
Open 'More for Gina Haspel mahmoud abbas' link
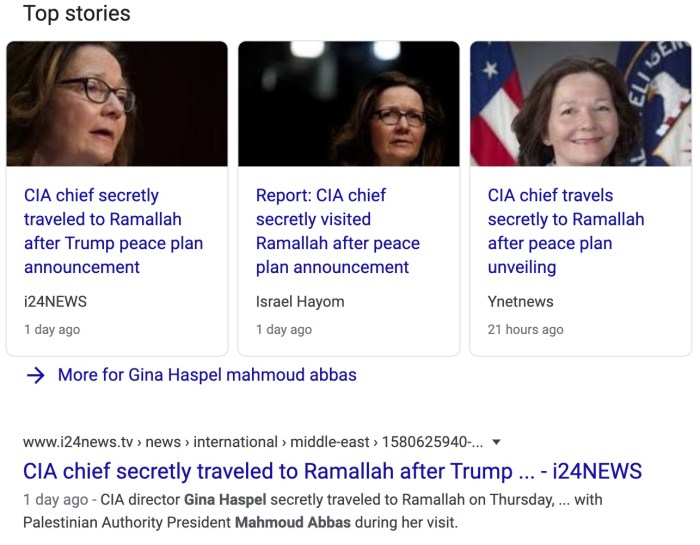(207, 375)
